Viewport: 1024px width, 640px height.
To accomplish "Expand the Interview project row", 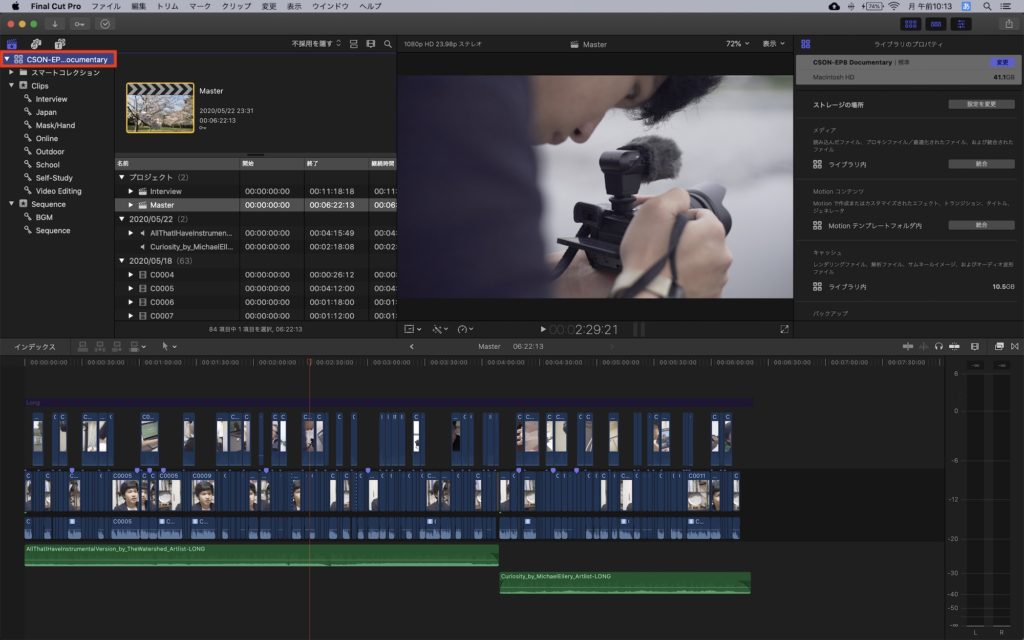I will 131,191.
